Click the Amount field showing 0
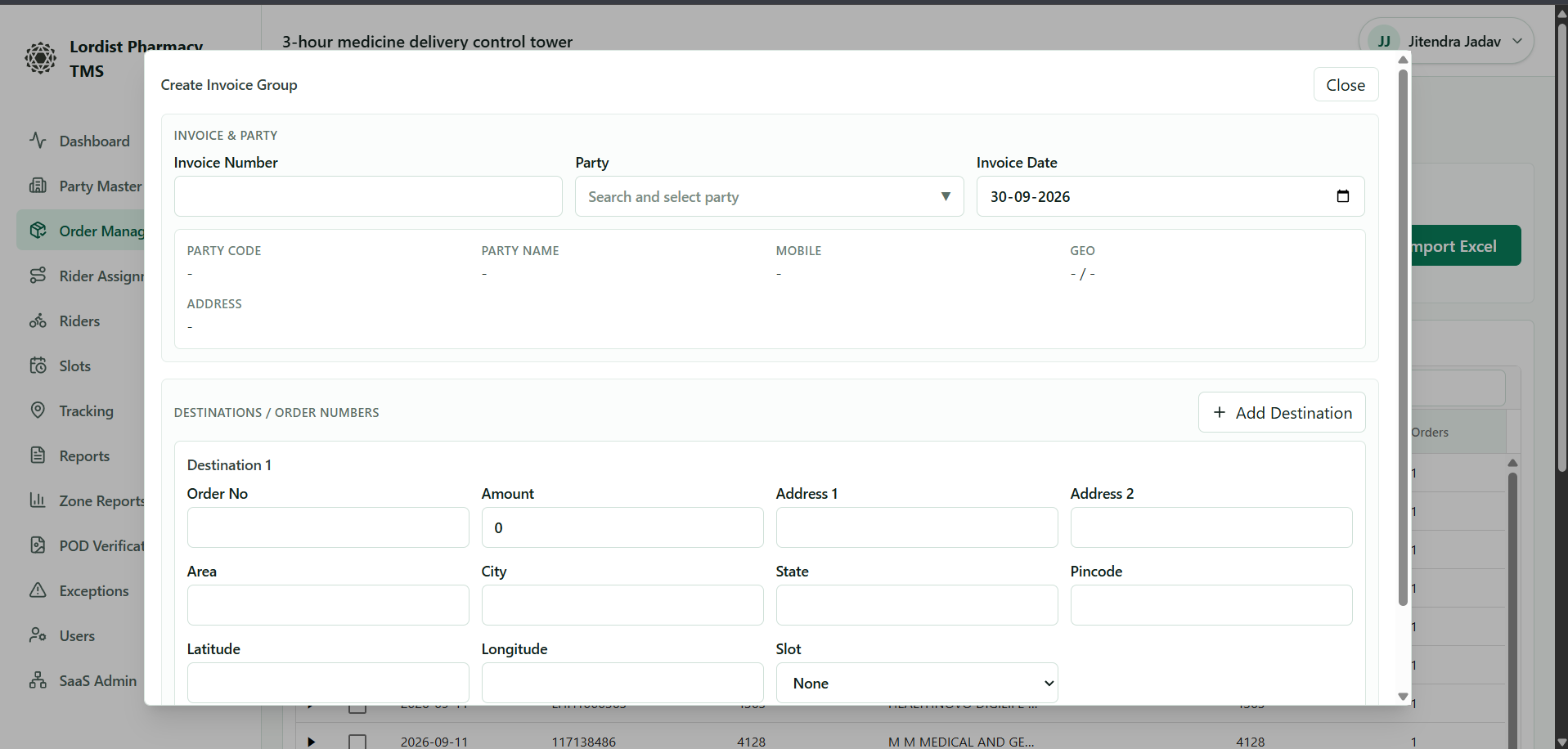This screenshot has width=1568, height=749. coord(622,527)
